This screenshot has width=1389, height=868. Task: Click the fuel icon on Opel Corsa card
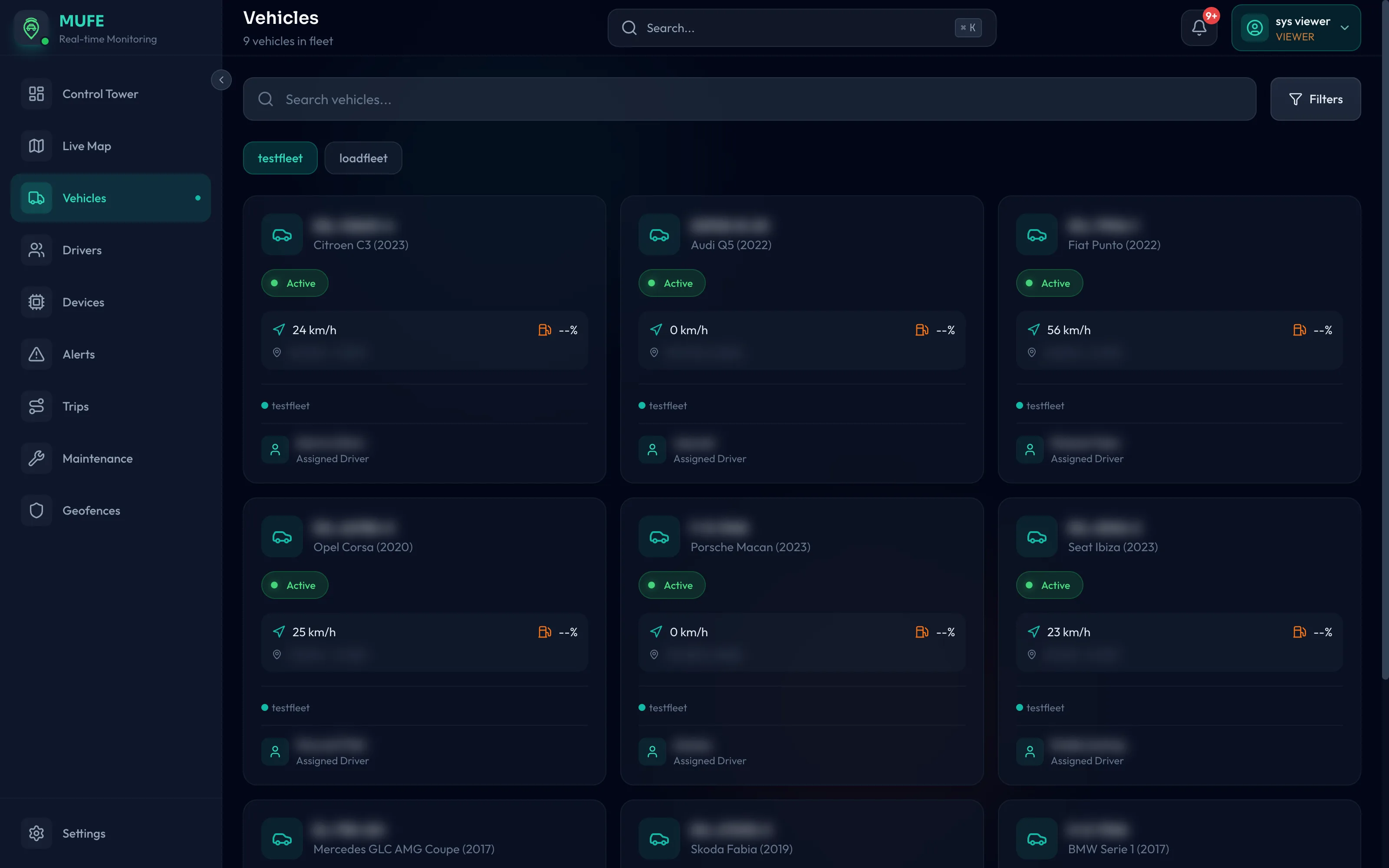pos(545,632)
